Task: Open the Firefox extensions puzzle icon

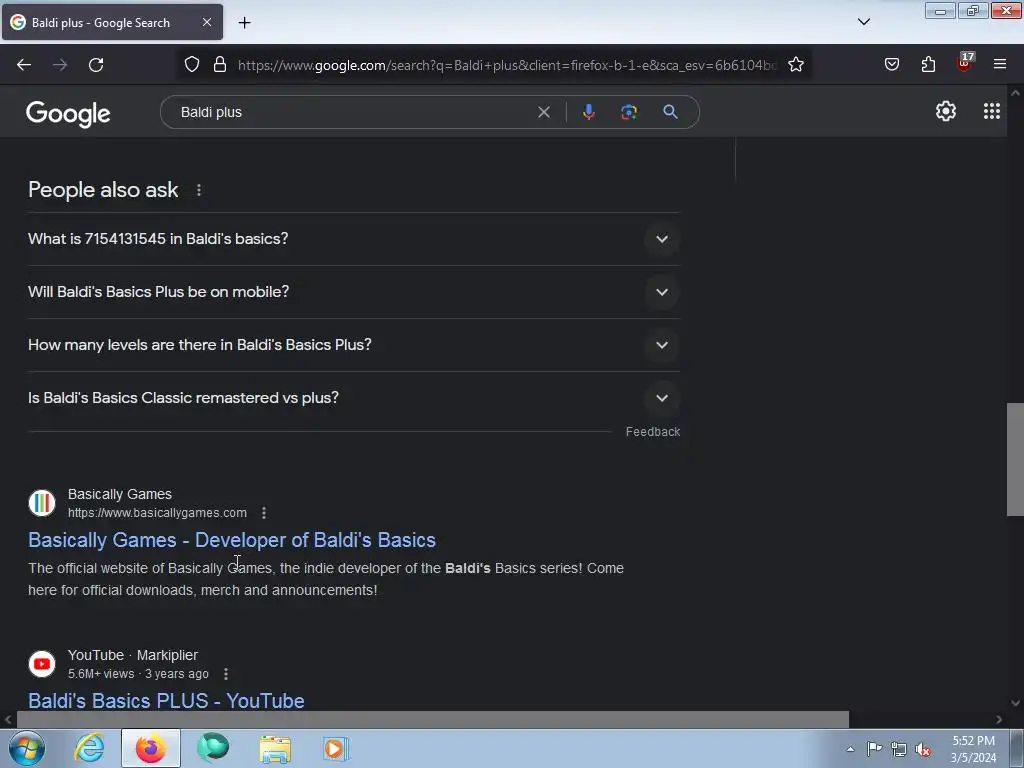Action: point(928,65)
